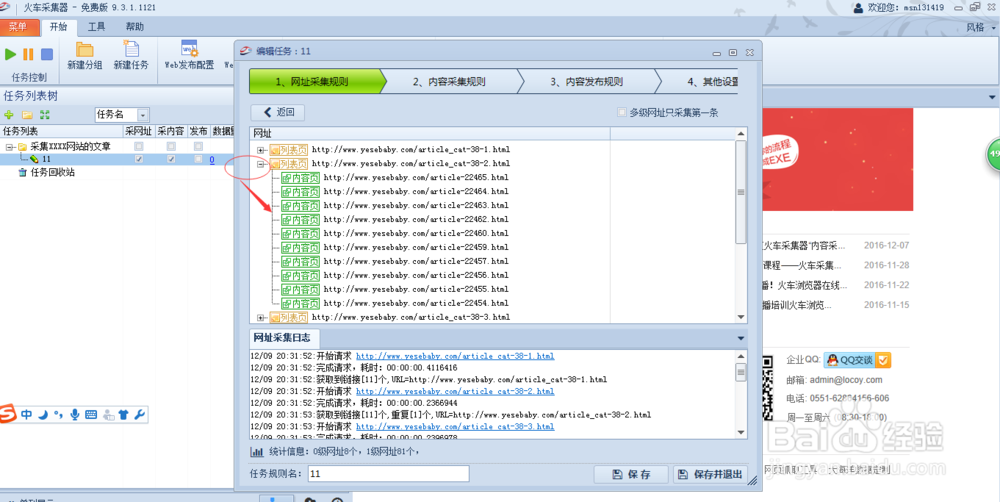The height and width of the screenshot is (502, 1000).
Task: Click the log panel scrollbar down arrow
Action: (x=740, y=432)
